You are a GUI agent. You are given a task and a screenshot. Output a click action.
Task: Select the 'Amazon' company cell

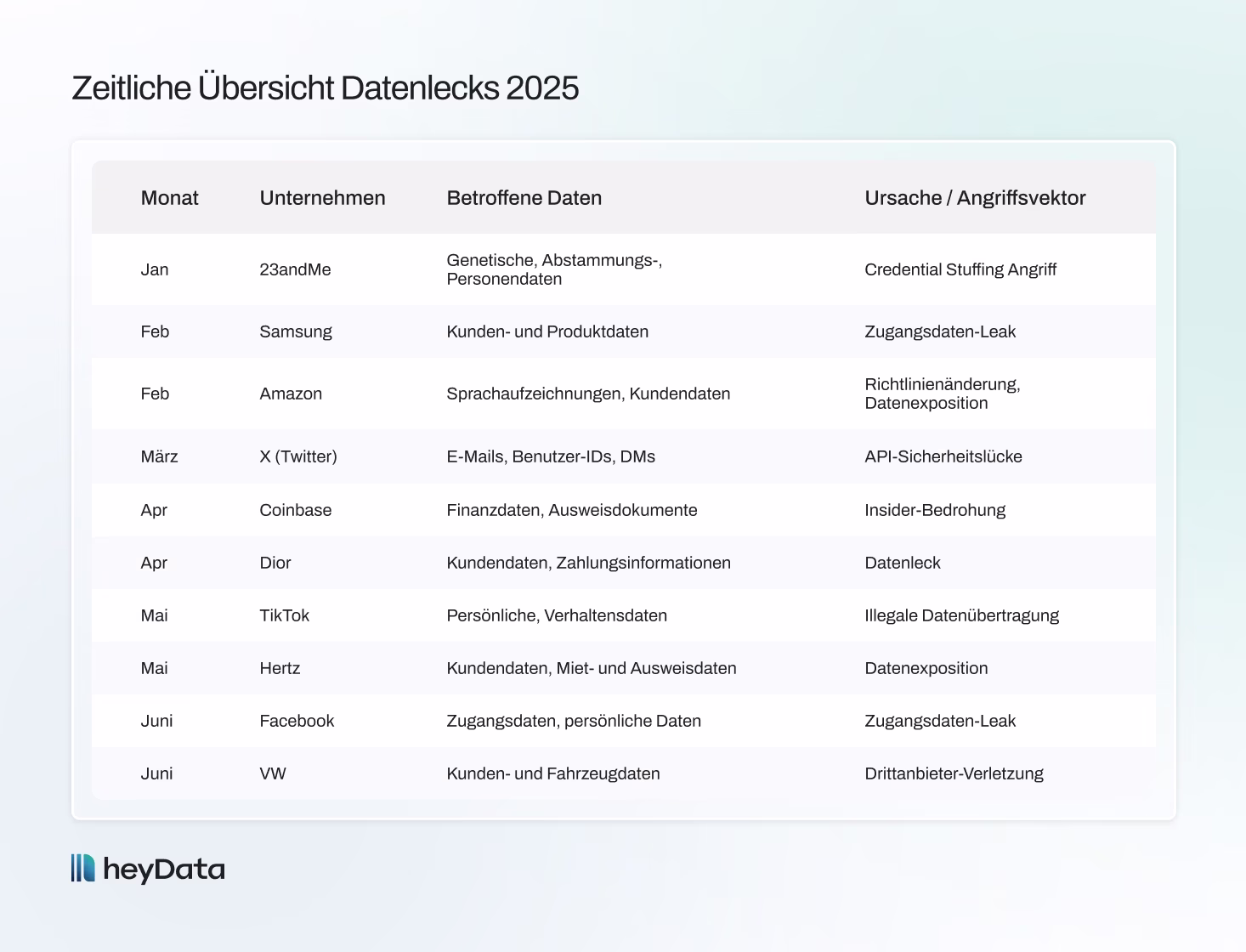(291, 394)
